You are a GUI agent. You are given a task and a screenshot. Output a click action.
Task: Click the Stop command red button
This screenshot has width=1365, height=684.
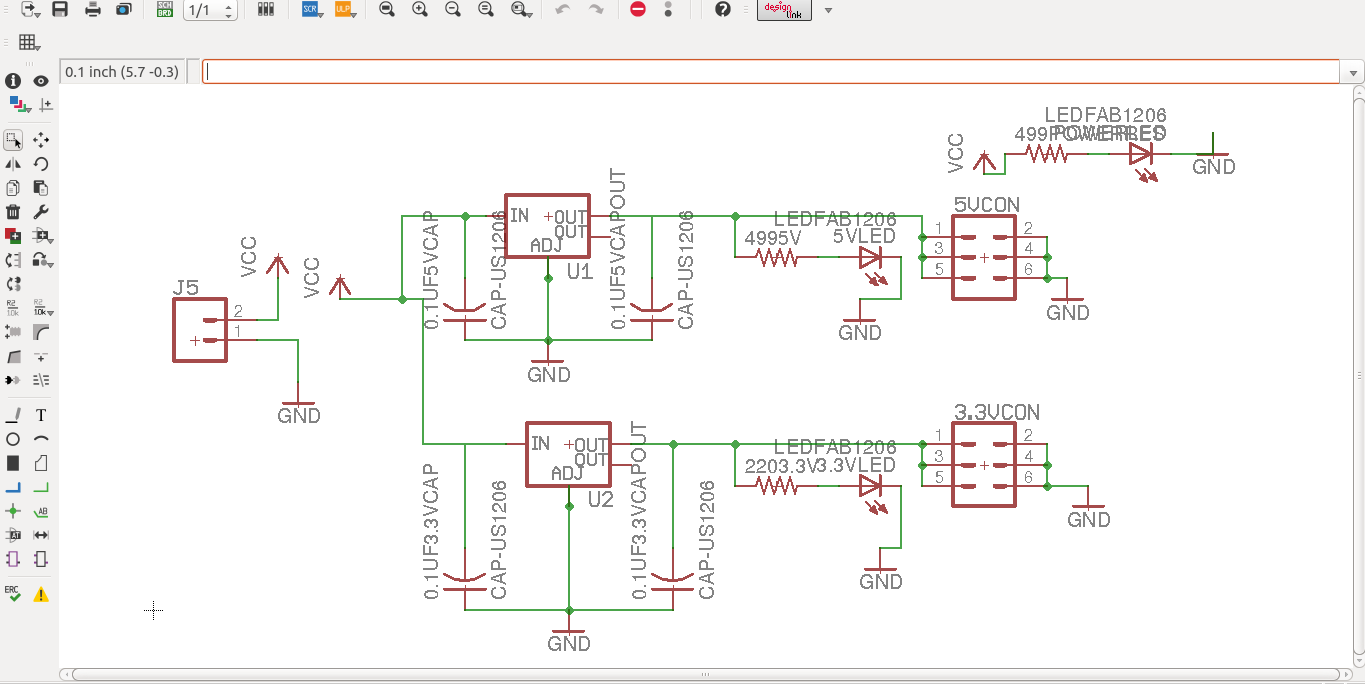(x=638, y=10)
